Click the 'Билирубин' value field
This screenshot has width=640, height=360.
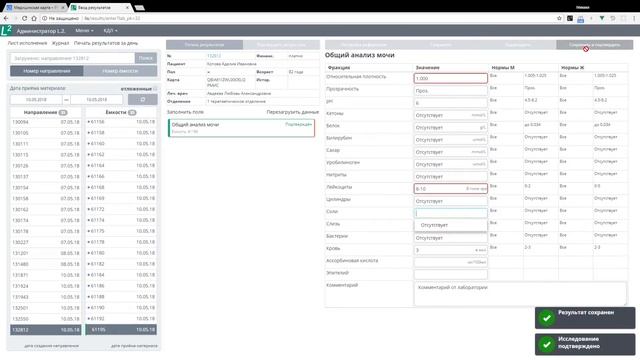451,140
